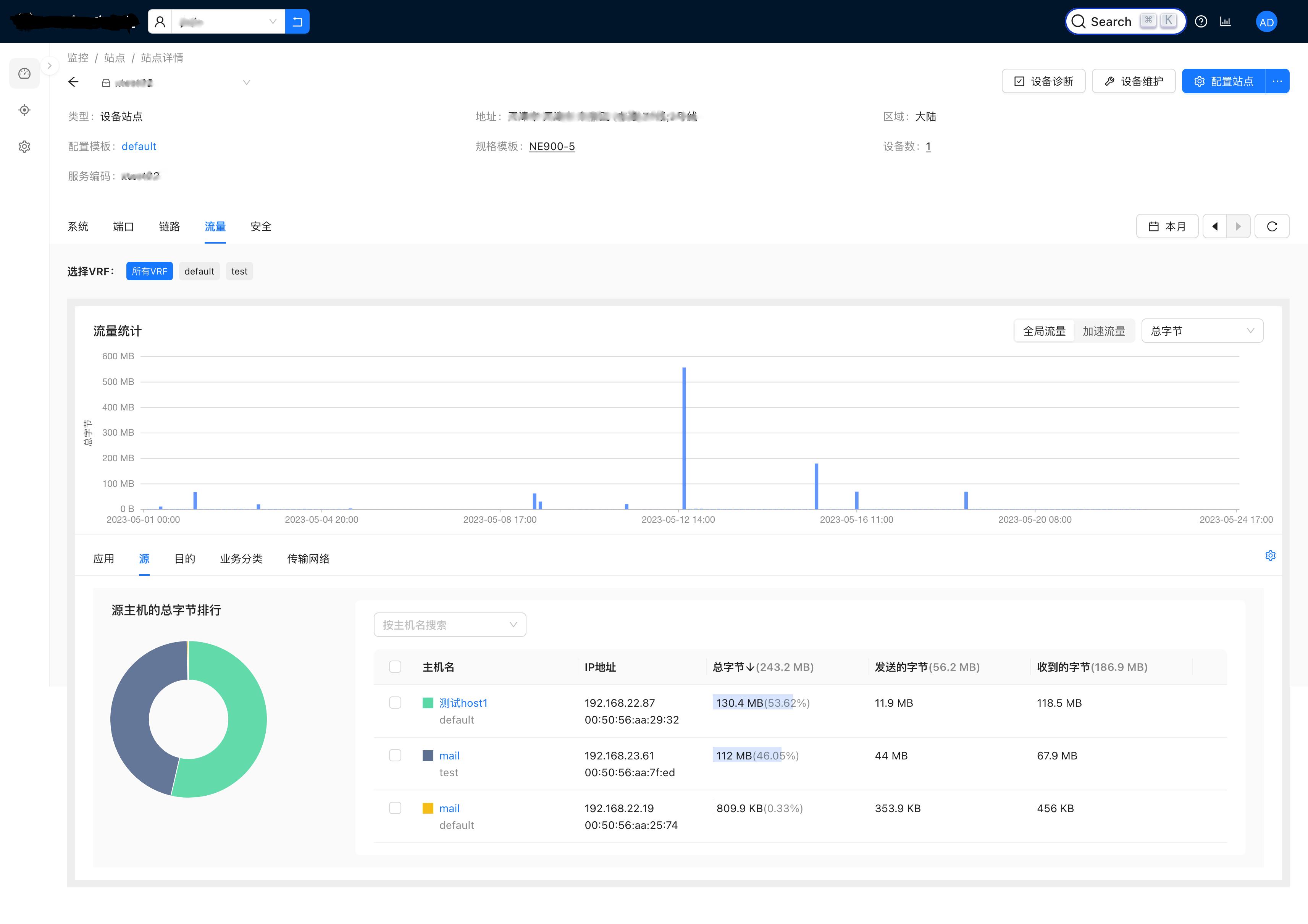Open the device count link 1

[x=927, y=146]
